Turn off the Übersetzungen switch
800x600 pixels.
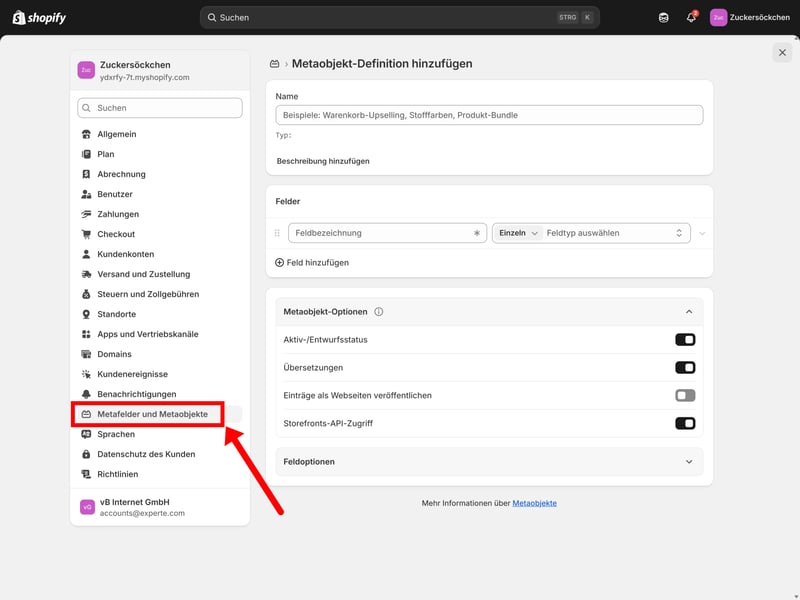(685, 368)
